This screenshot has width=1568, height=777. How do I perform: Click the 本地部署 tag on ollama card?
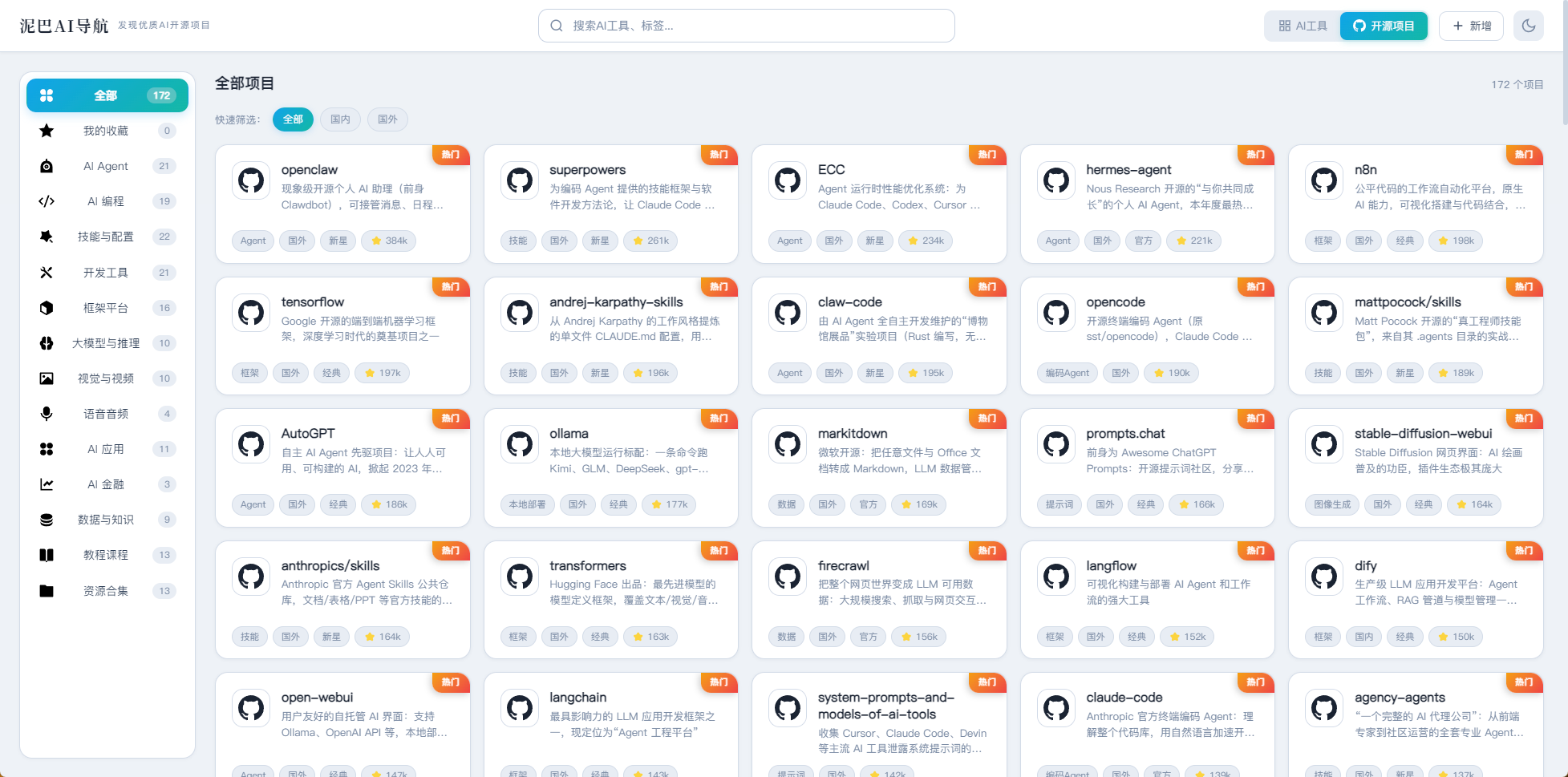[527, 504]
